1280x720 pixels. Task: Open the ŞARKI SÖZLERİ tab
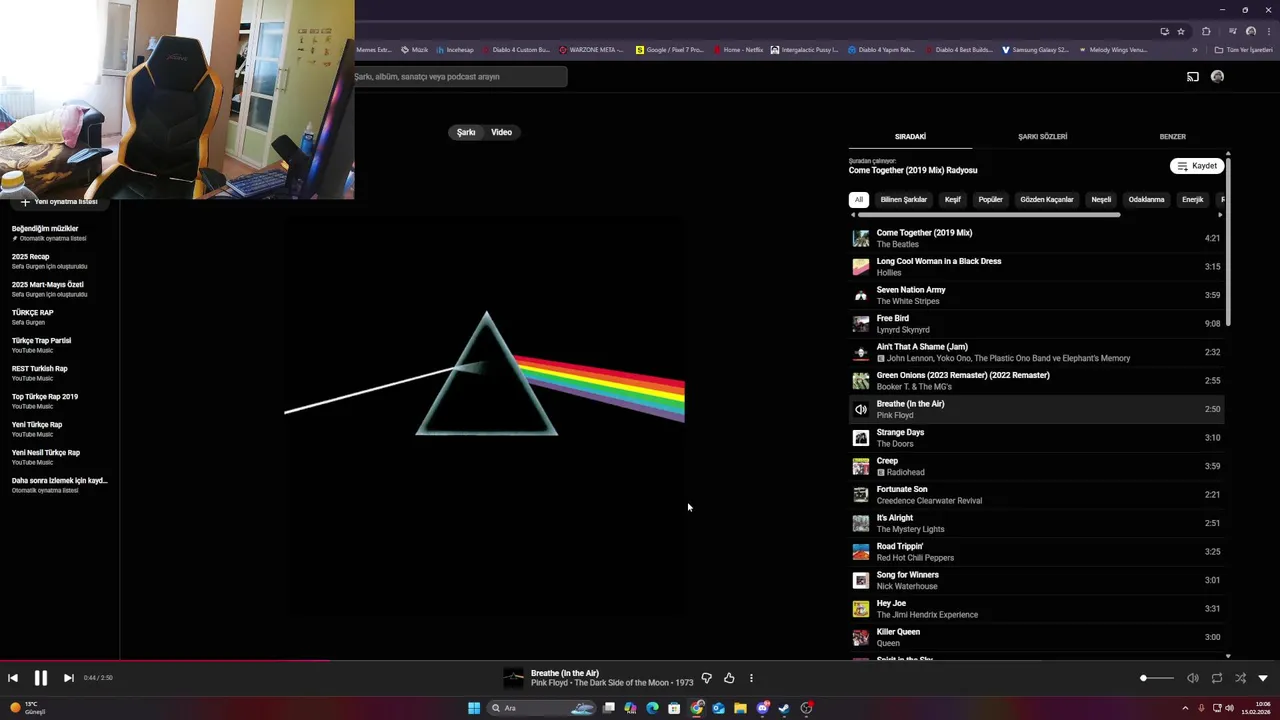pos(1042,137)
